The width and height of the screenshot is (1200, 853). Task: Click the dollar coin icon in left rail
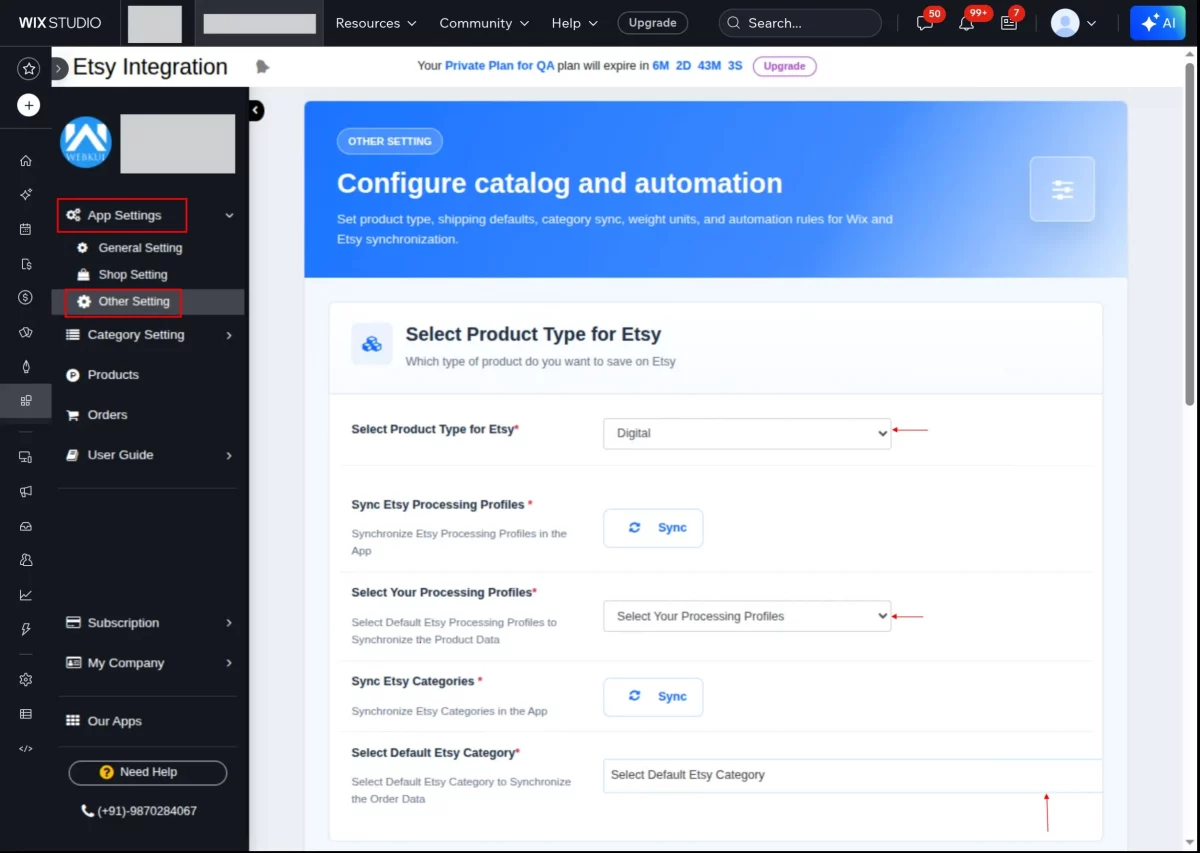26,297
